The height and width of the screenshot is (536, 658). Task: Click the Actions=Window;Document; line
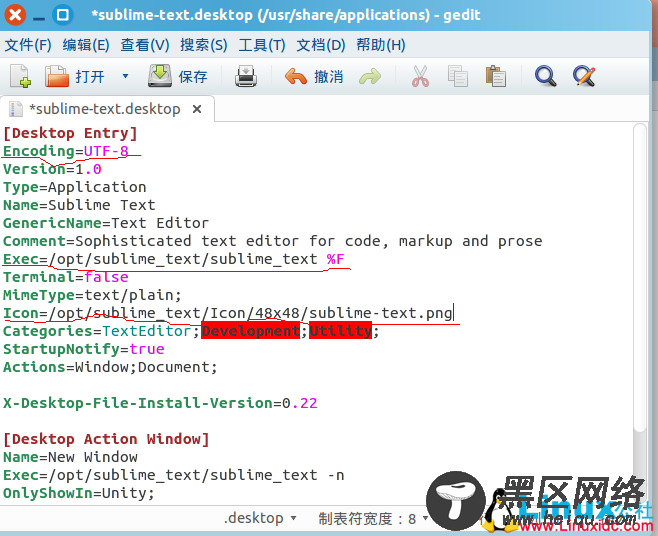(110, 367)
